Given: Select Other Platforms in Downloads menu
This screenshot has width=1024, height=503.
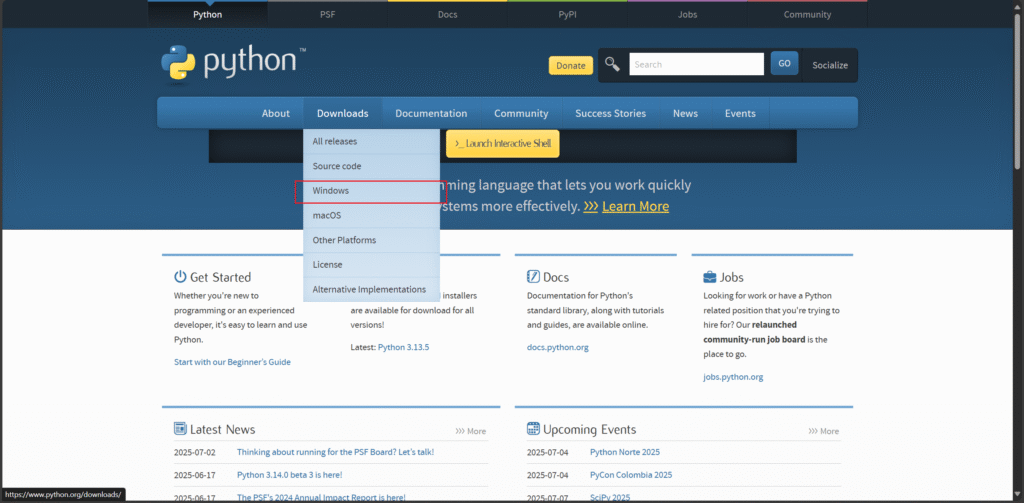Looking at the screenshot, I should (372, 240).
